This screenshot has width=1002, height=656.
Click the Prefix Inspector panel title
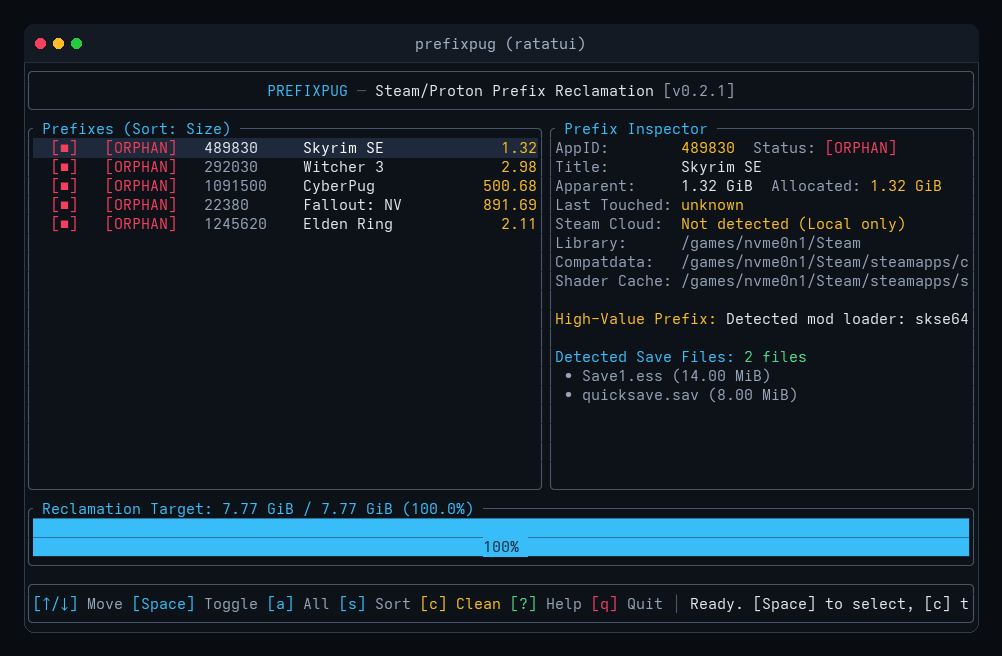636,129
